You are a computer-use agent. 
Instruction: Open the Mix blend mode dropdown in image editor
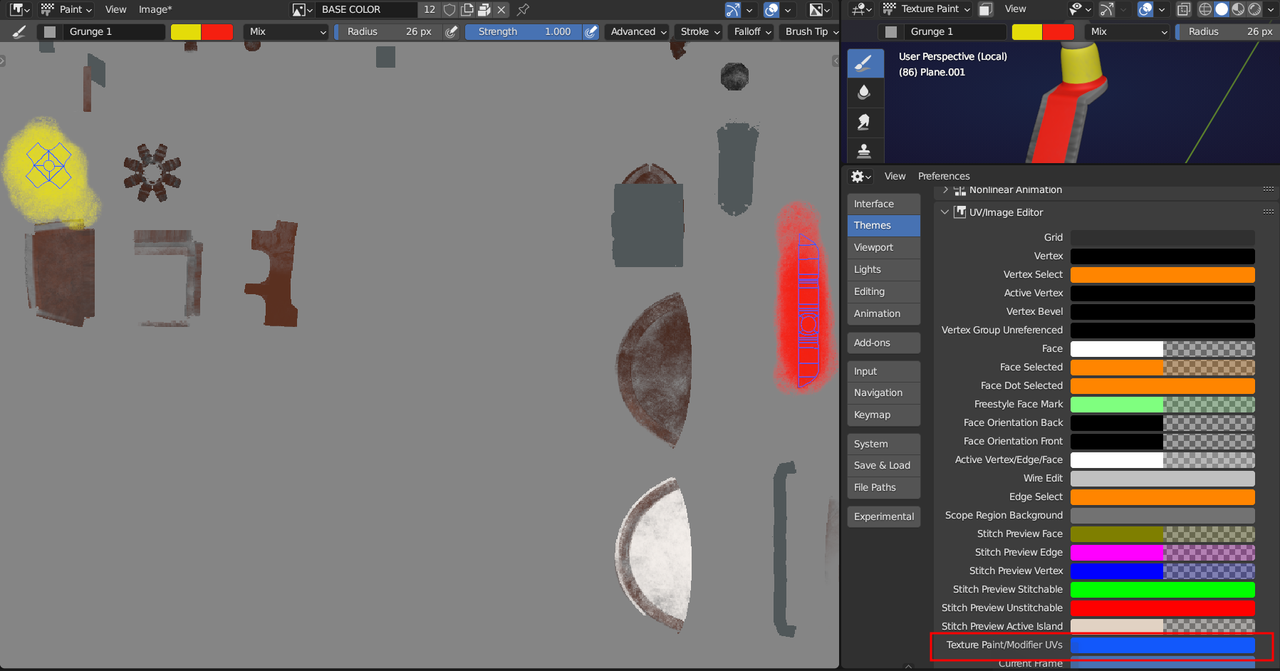pyautogui.click(x=287, y=32)
